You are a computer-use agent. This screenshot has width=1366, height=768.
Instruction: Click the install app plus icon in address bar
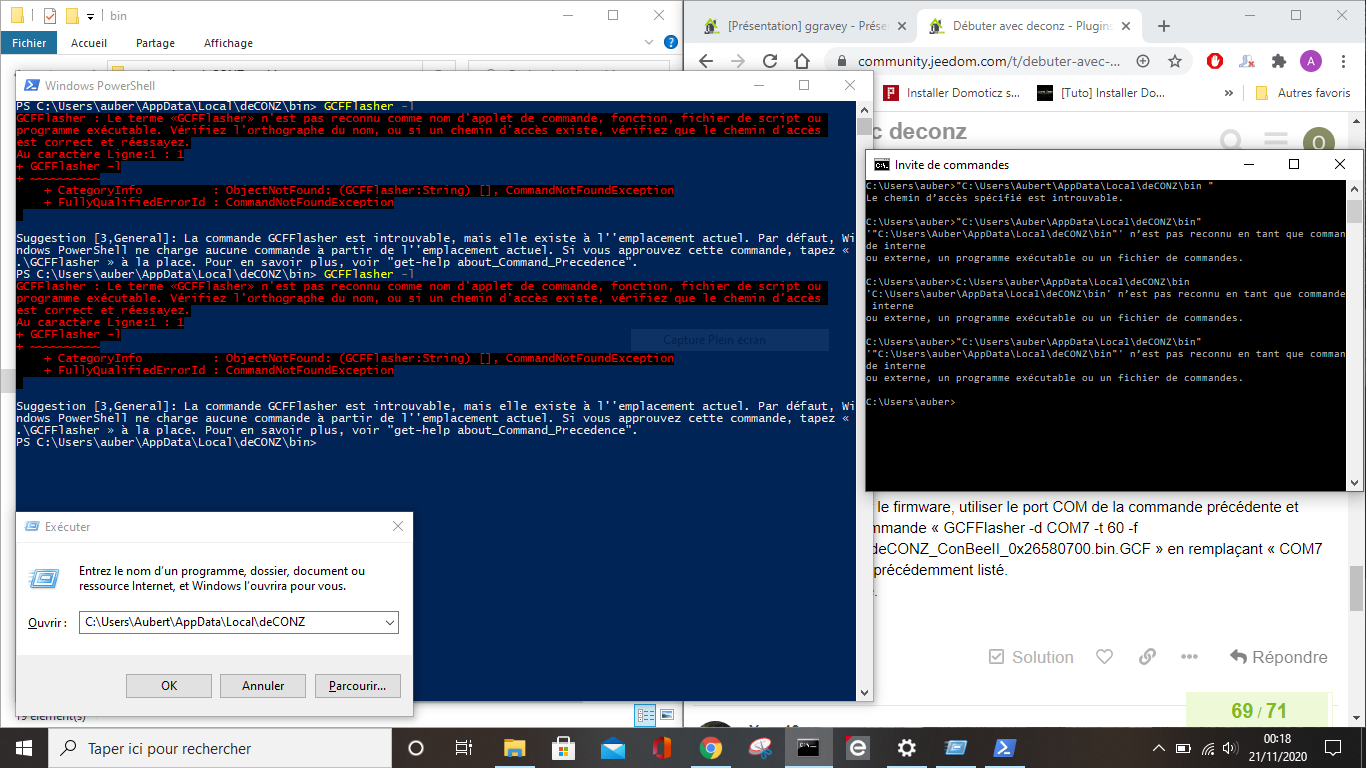tap(1143, 61)
